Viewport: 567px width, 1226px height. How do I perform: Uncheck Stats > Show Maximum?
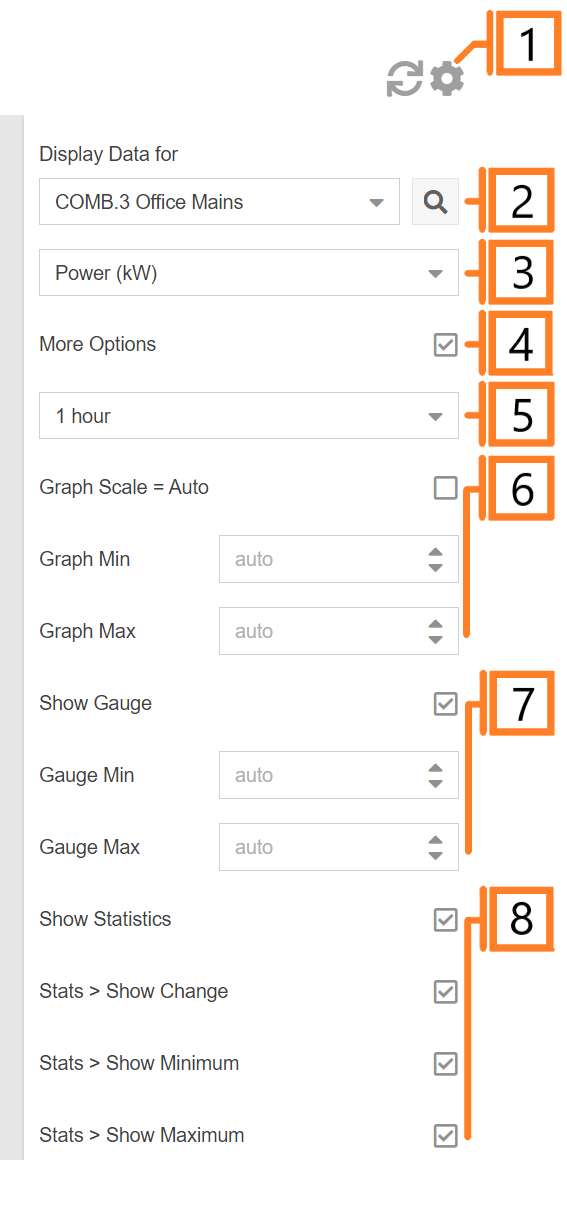click(446, 1136)
